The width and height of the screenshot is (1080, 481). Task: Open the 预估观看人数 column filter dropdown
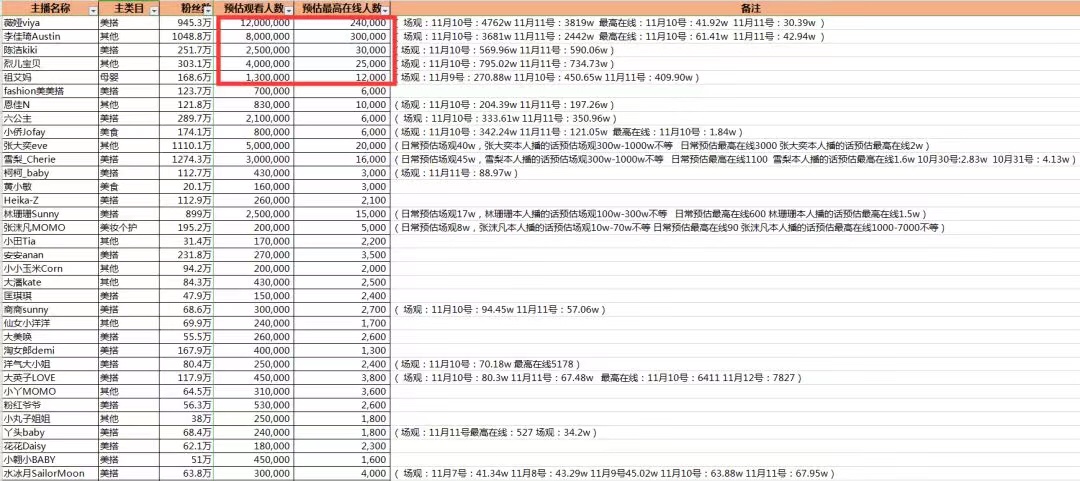click(x=289, y=10)
